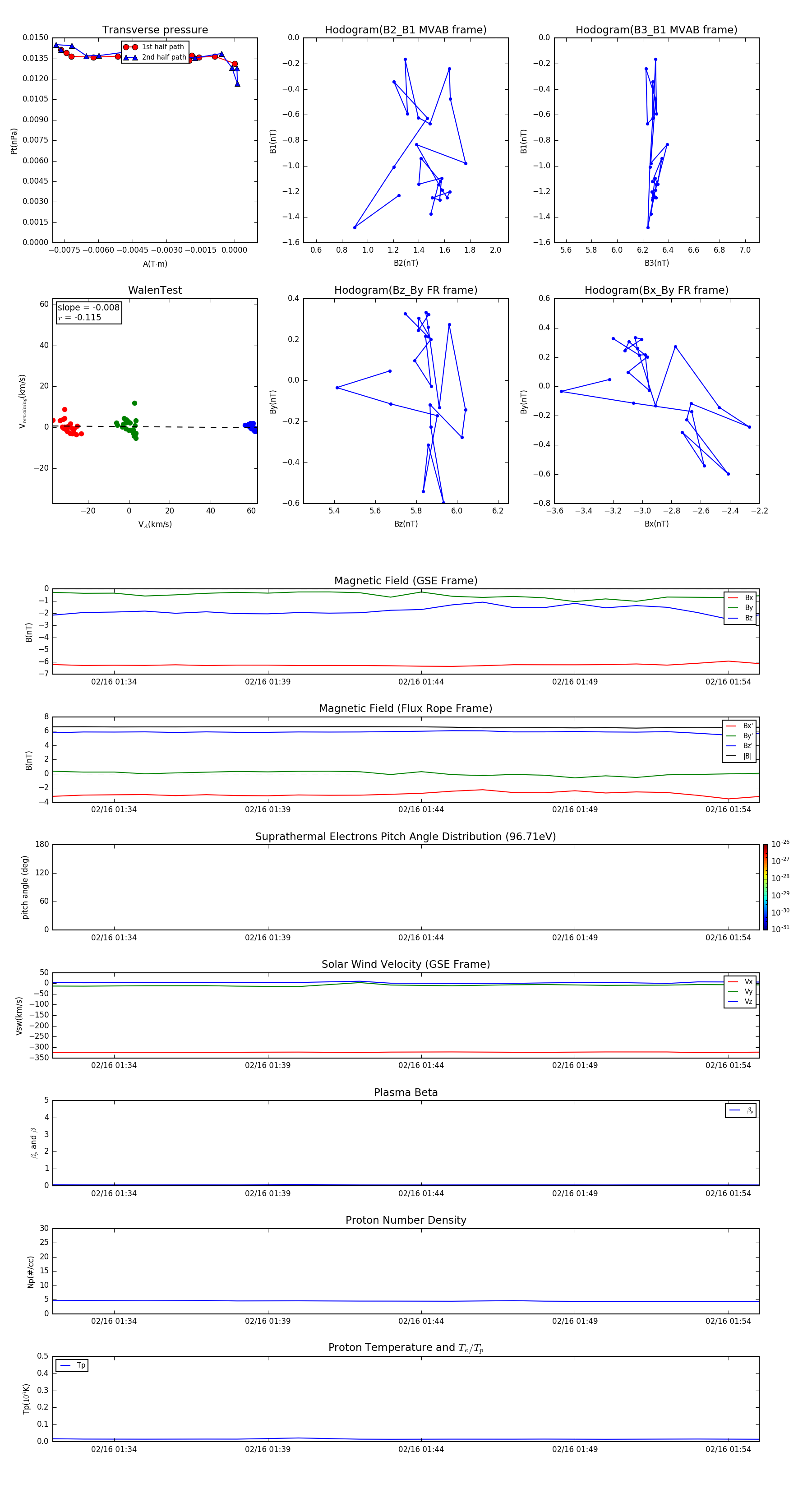This screenshot has height=1489, width=812.
Task: Click the 'Proton Number Density' title
Action: coord(406,1220)
